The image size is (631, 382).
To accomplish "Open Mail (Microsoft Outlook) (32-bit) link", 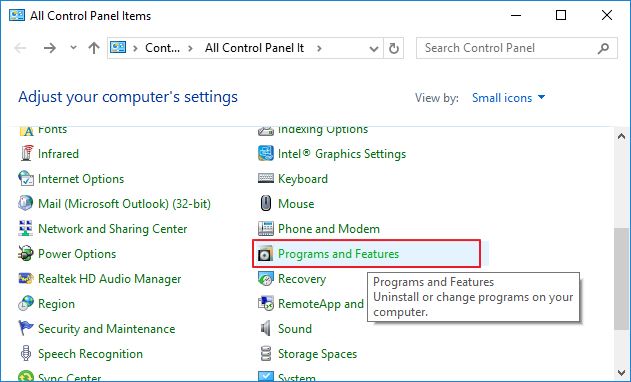I will tap(124, 204).
